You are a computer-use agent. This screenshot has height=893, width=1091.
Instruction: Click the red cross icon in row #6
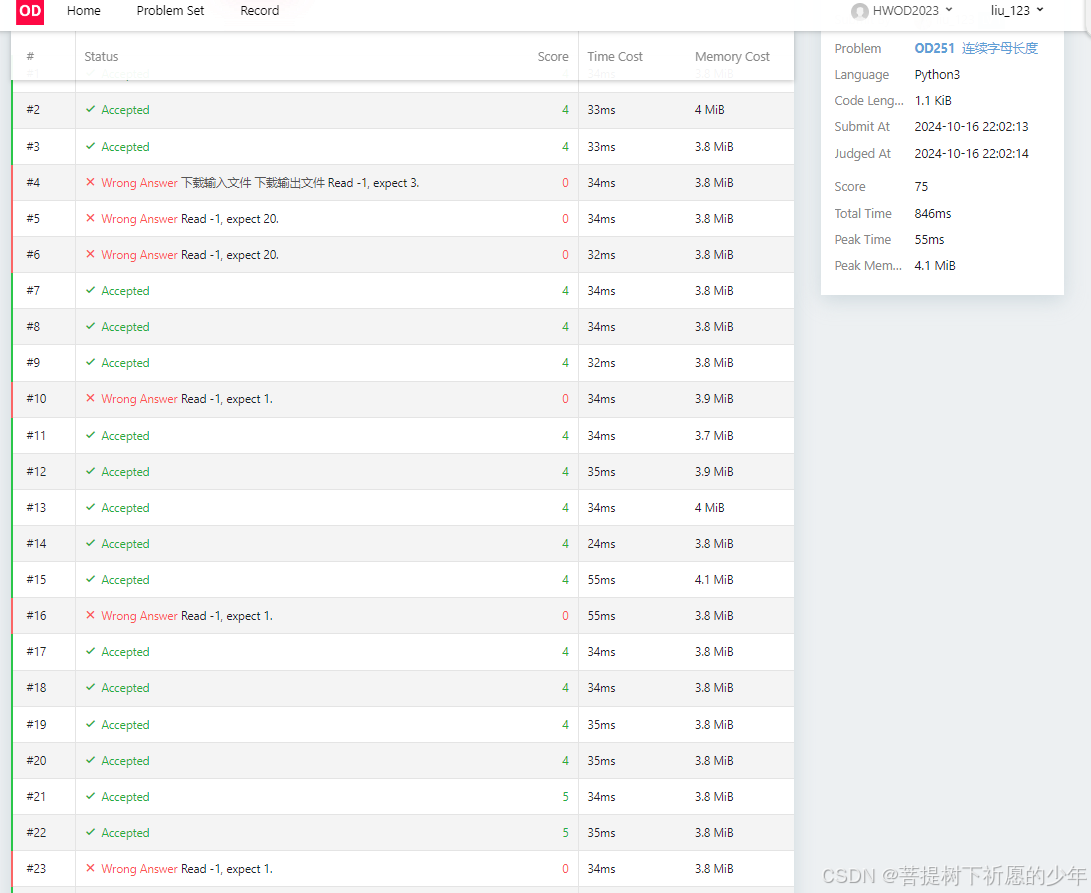click(90, 254)
